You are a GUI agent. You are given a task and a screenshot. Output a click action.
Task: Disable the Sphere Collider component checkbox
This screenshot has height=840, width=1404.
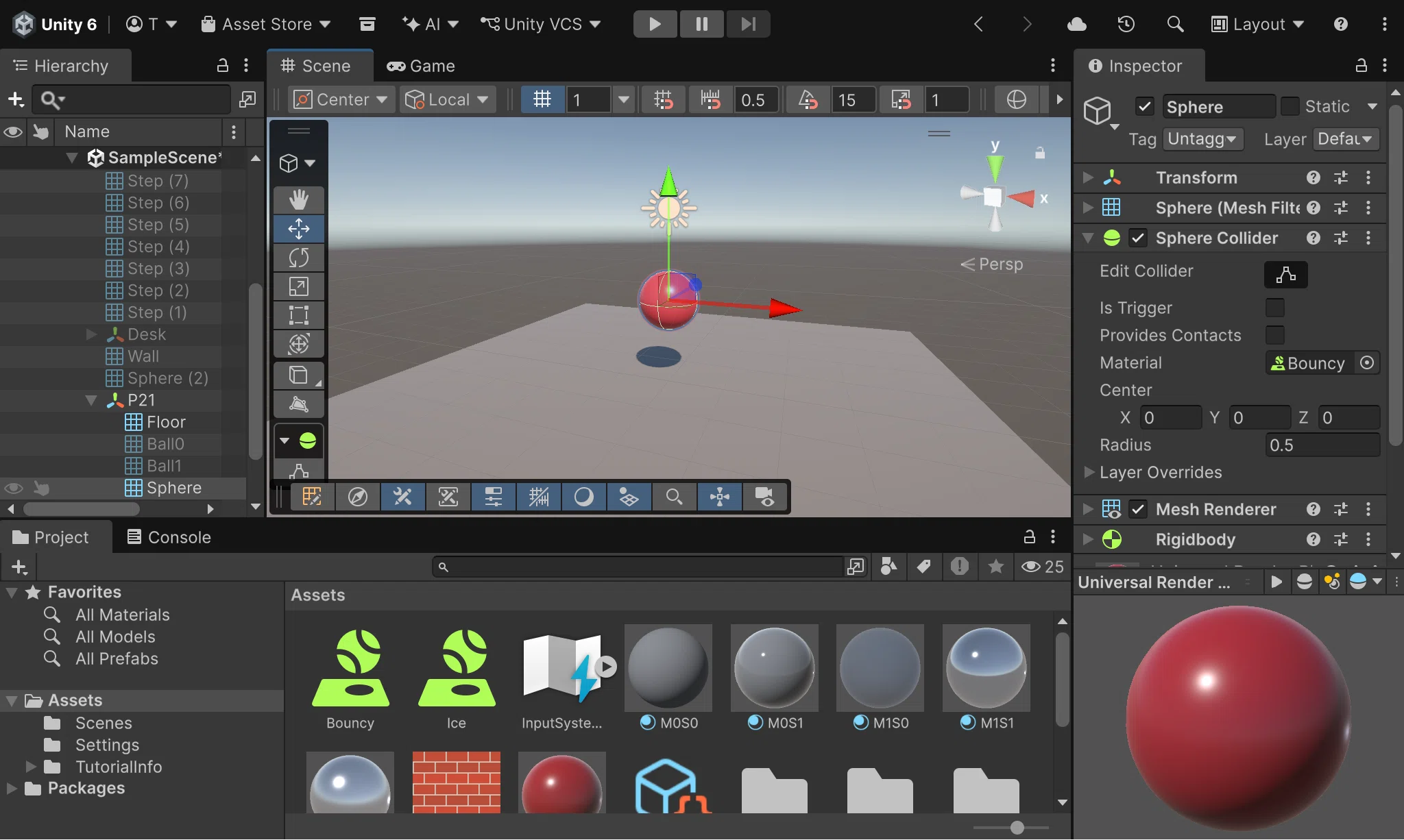pos(1138,238)
